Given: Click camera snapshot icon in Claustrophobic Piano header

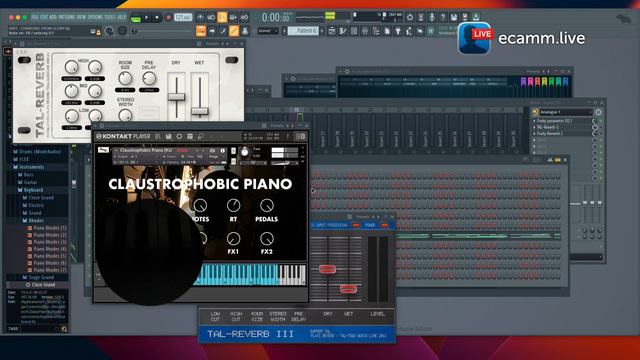Looking at the screenshot, I should click(212, 151).
